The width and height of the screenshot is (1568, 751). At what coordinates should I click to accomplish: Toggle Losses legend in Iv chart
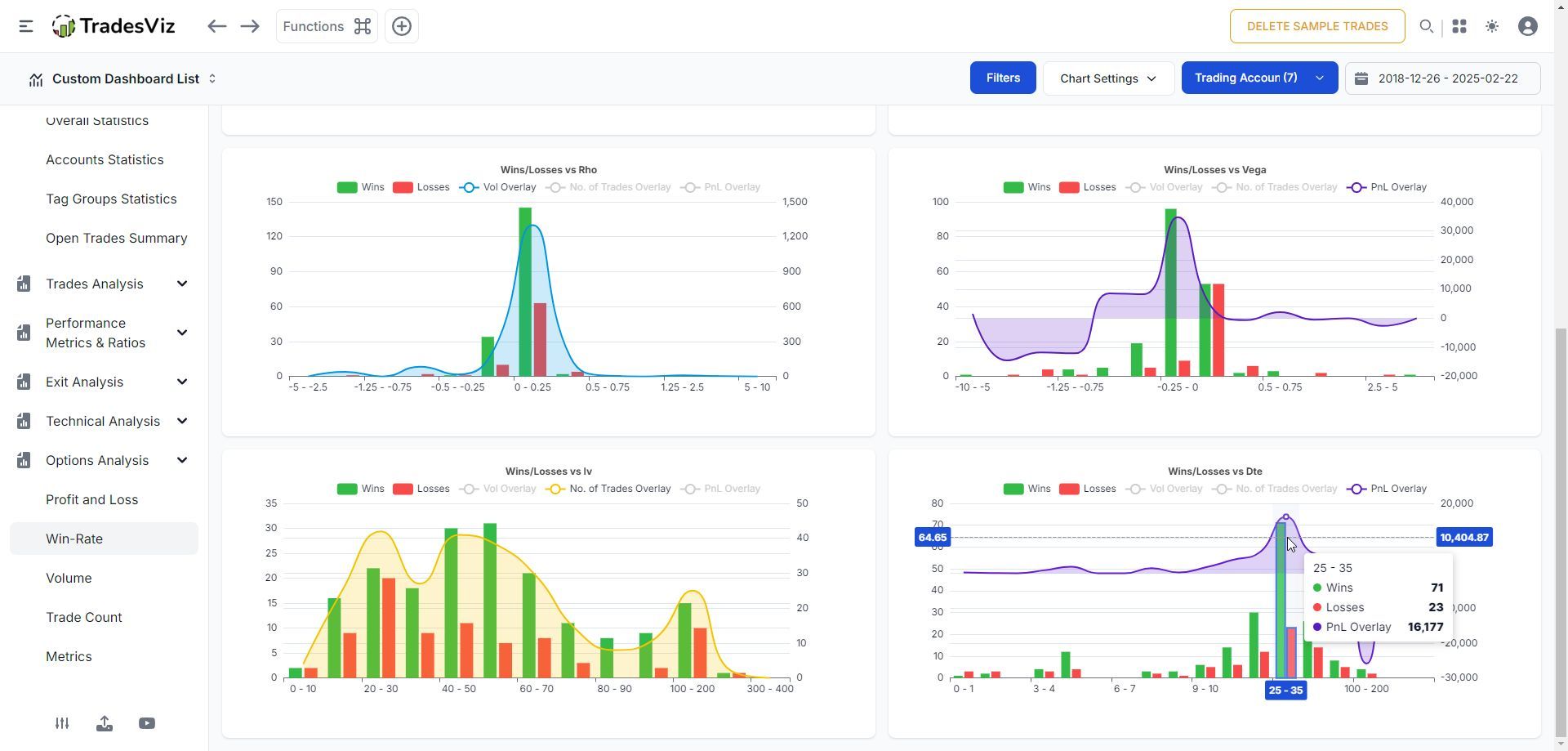click(x=421, y=489)
